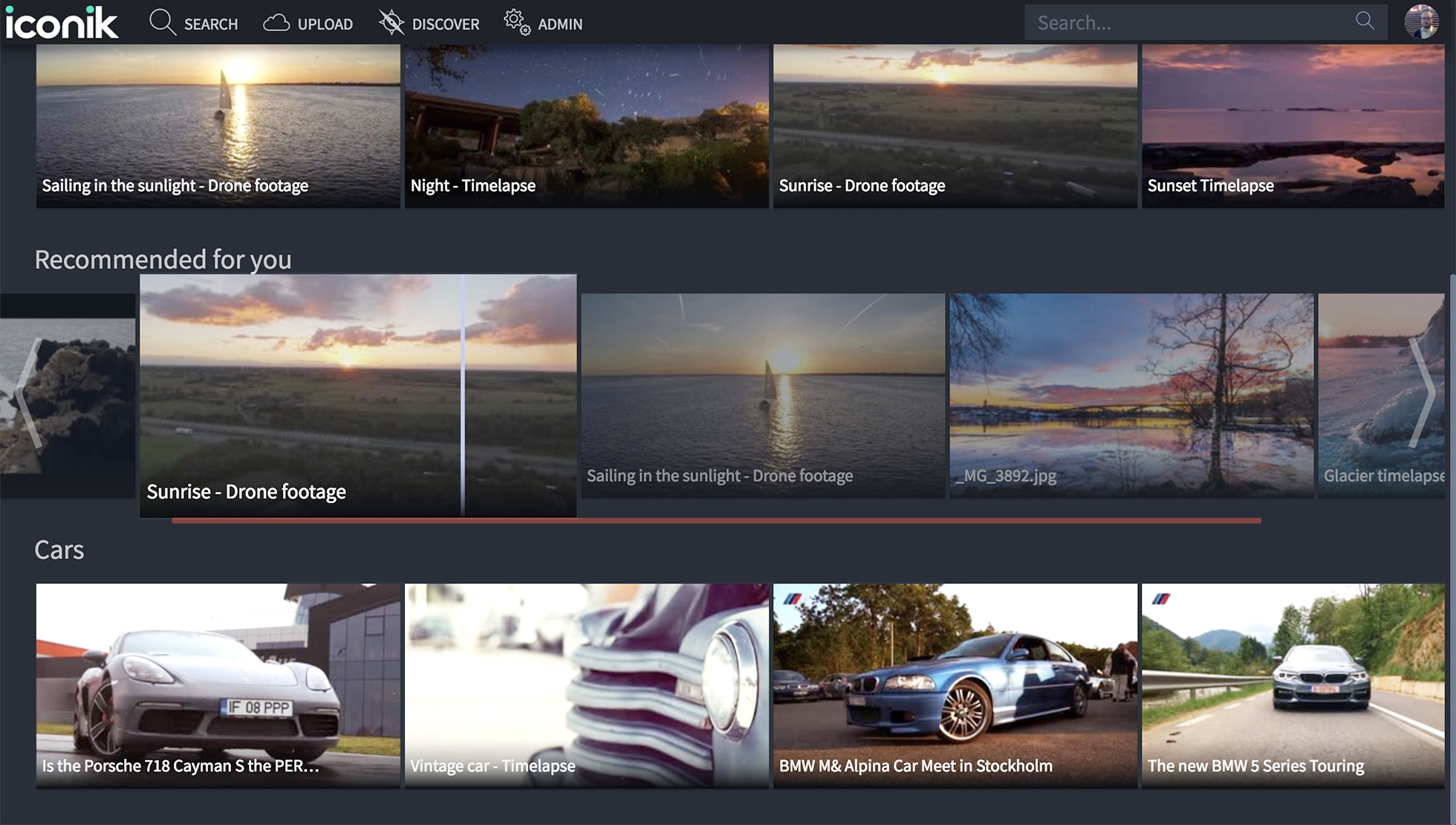This screenshot has height=825, width=1456.
Task: Click the Upload cloud icon
Action: coord(276,23)
